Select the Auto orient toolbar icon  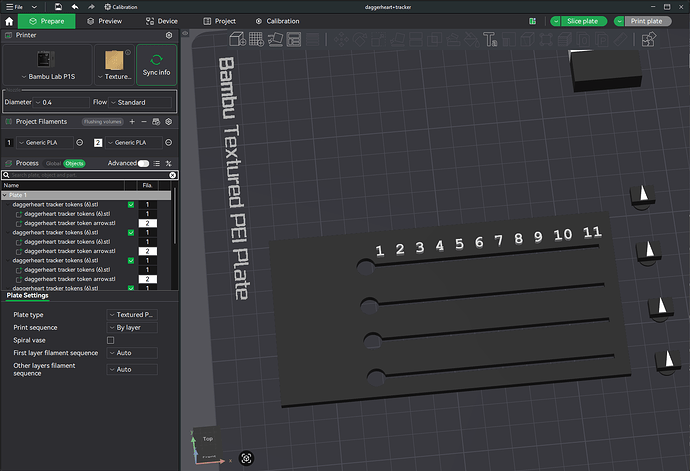tap(275, 39)
